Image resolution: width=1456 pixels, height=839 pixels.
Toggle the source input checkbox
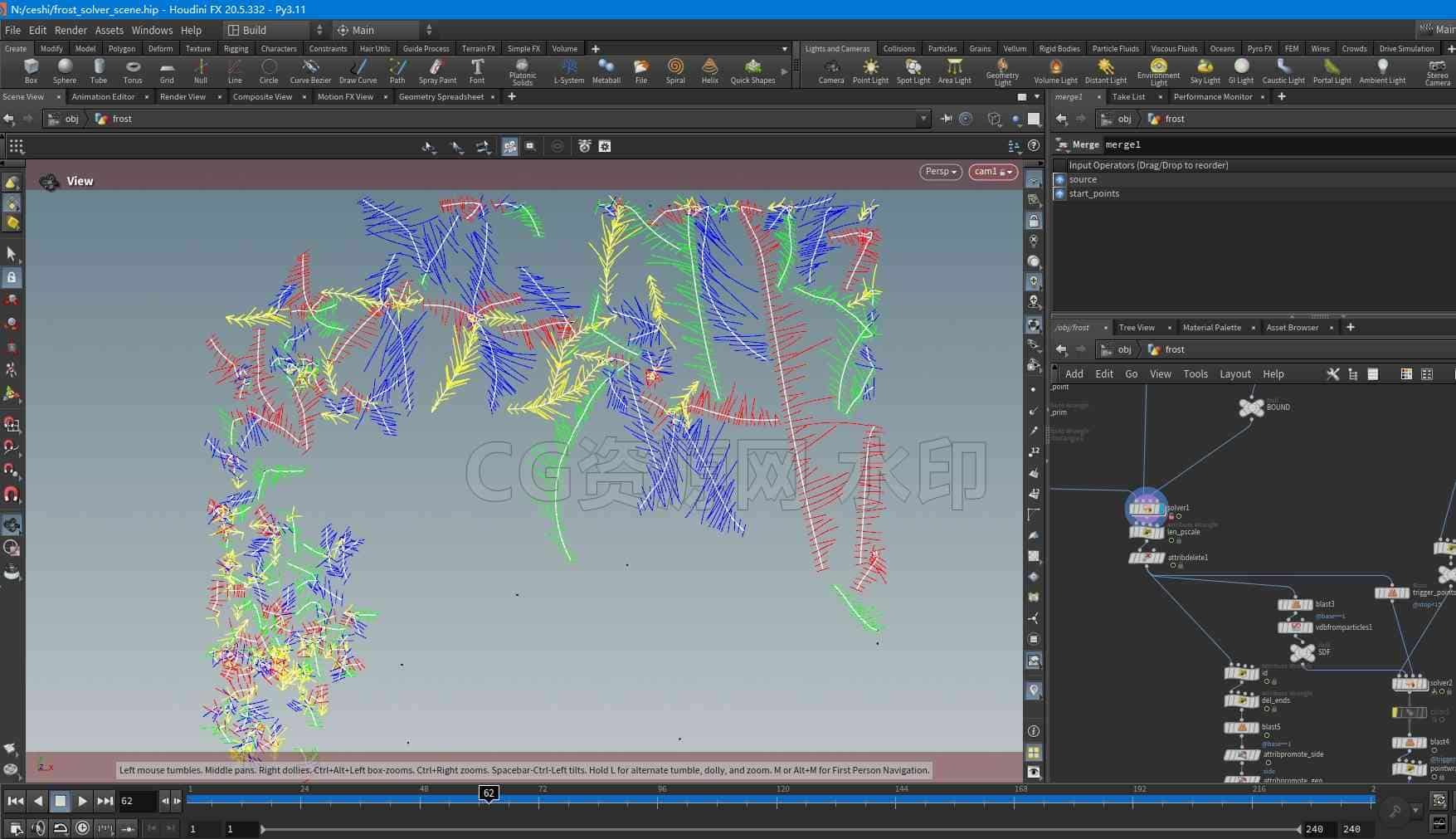coord(1059,179)
